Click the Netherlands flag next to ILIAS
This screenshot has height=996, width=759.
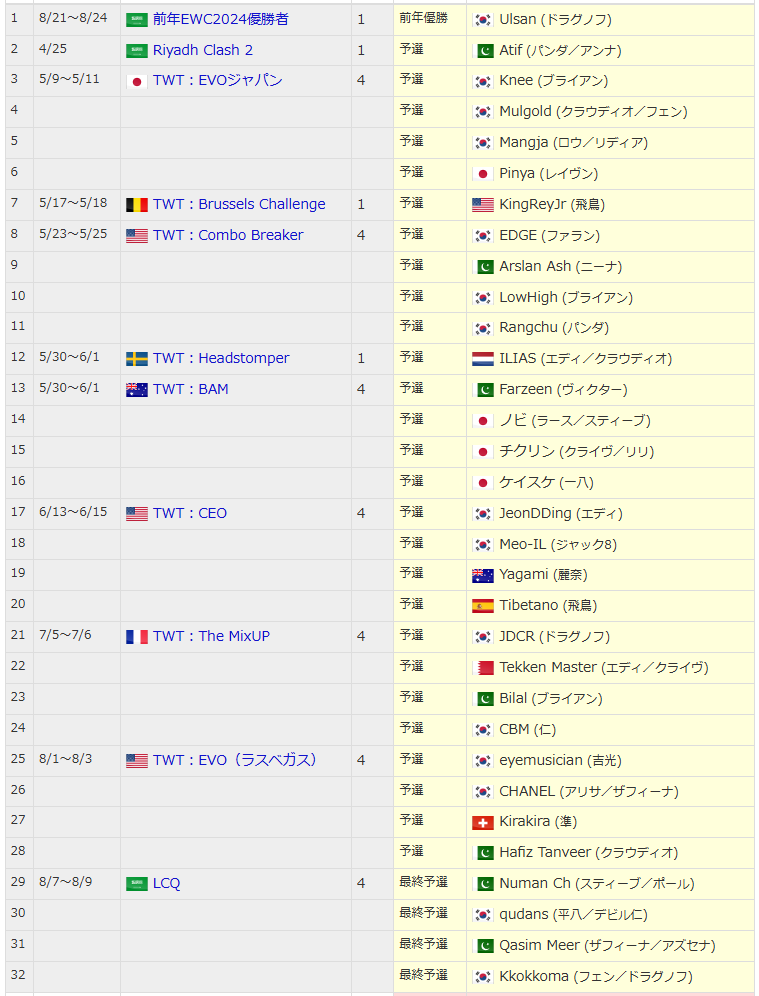click(483, 360)
